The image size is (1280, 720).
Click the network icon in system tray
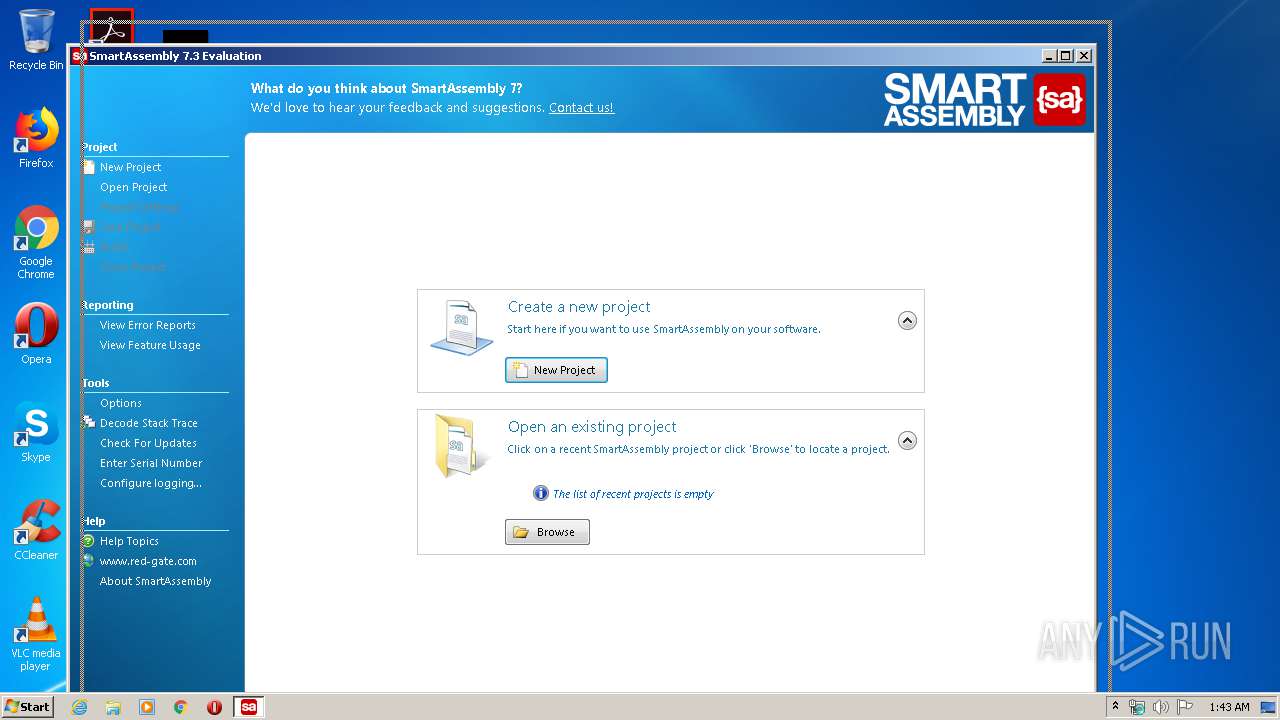point(1137,707)
